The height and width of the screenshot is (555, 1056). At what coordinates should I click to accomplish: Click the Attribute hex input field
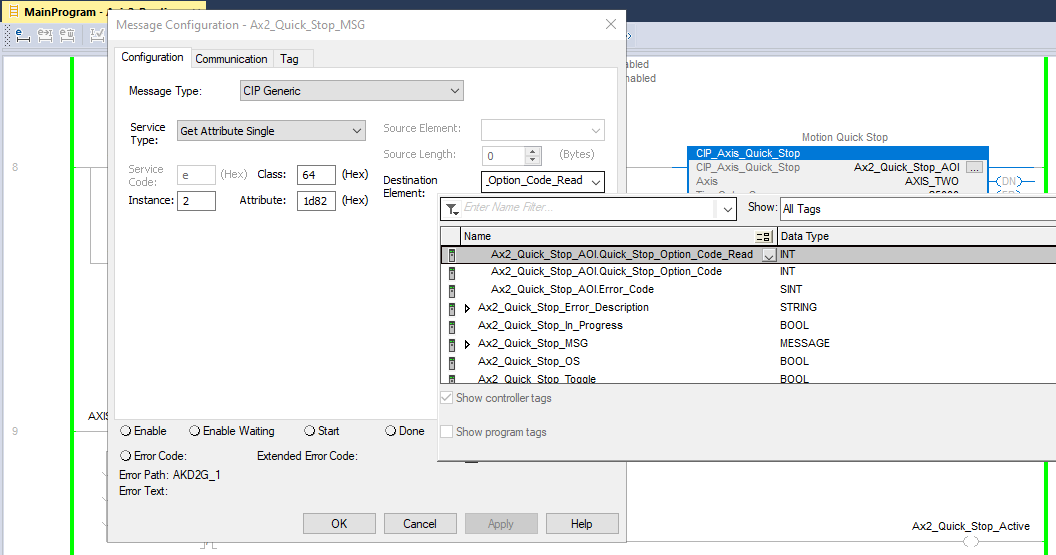tap(316, 201)
